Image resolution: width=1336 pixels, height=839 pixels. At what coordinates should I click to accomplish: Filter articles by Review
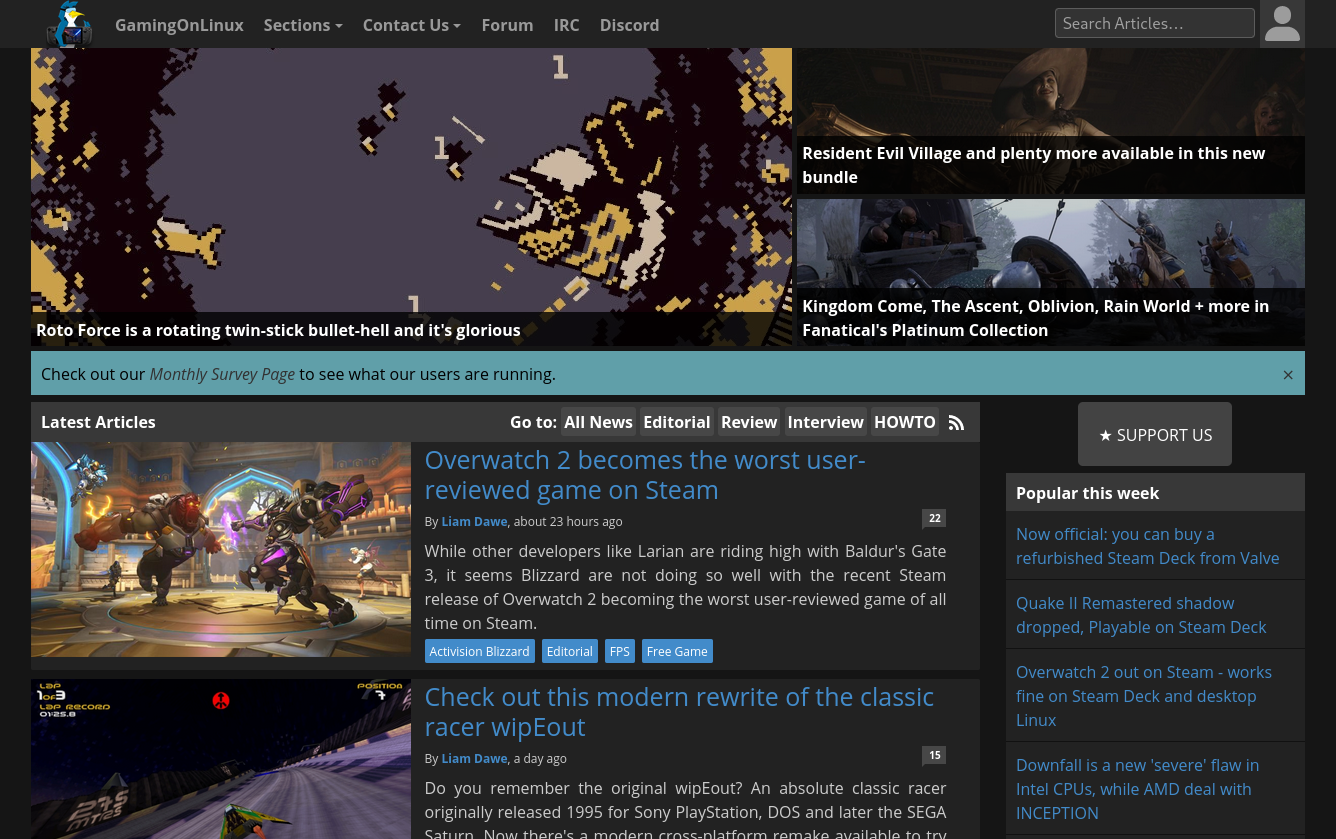749,422
